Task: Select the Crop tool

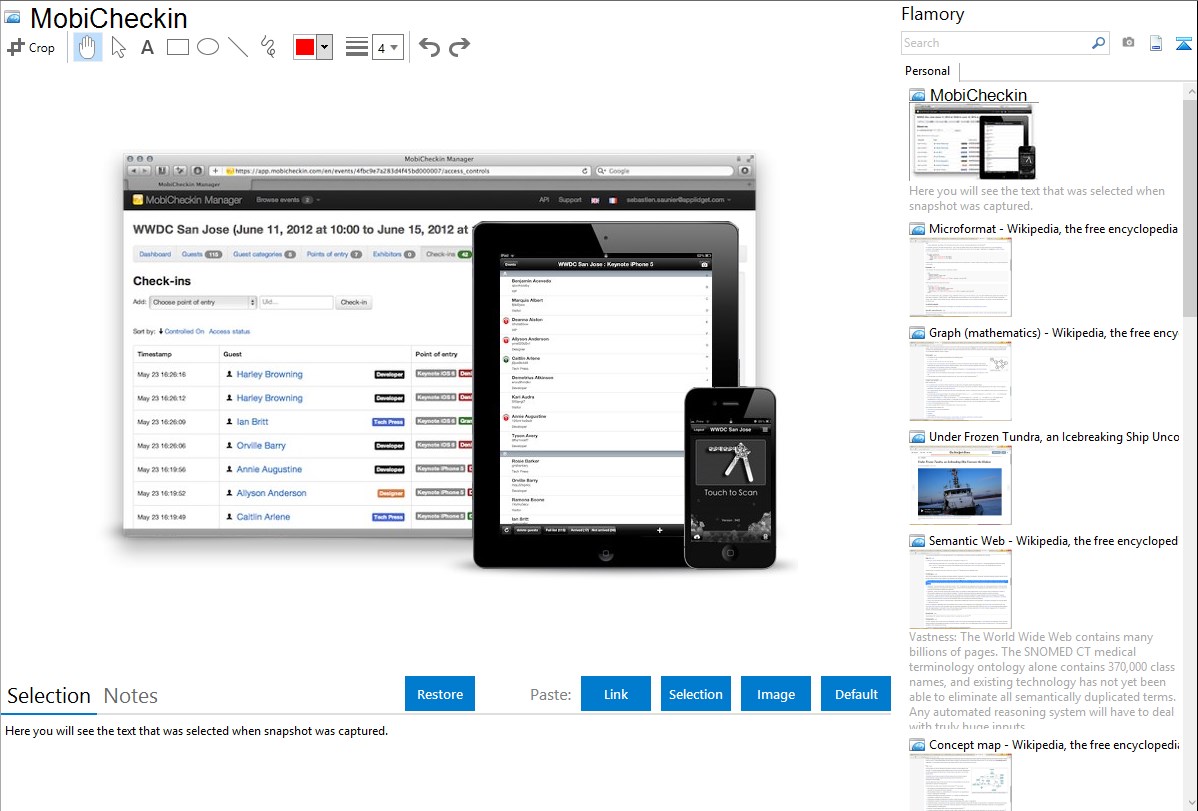Action: coord(31,47)
